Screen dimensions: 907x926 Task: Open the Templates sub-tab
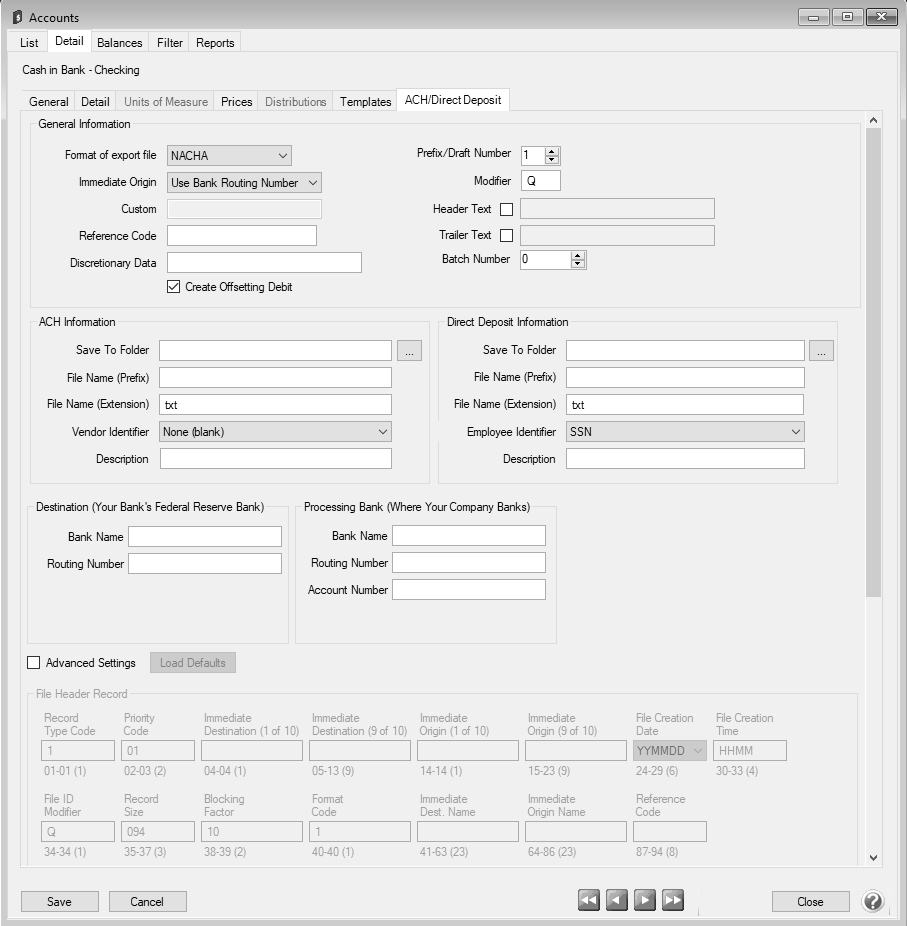pos(365,102)
